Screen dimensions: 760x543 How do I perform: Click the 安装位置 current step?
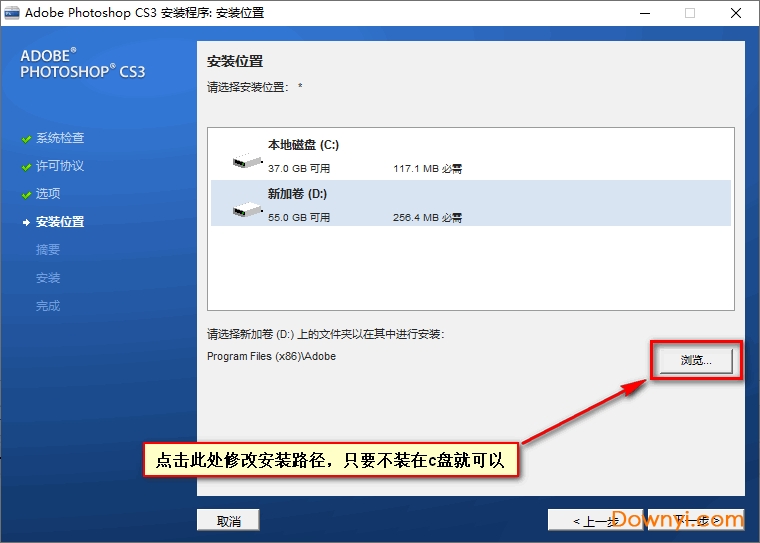[x=60, y=222]
